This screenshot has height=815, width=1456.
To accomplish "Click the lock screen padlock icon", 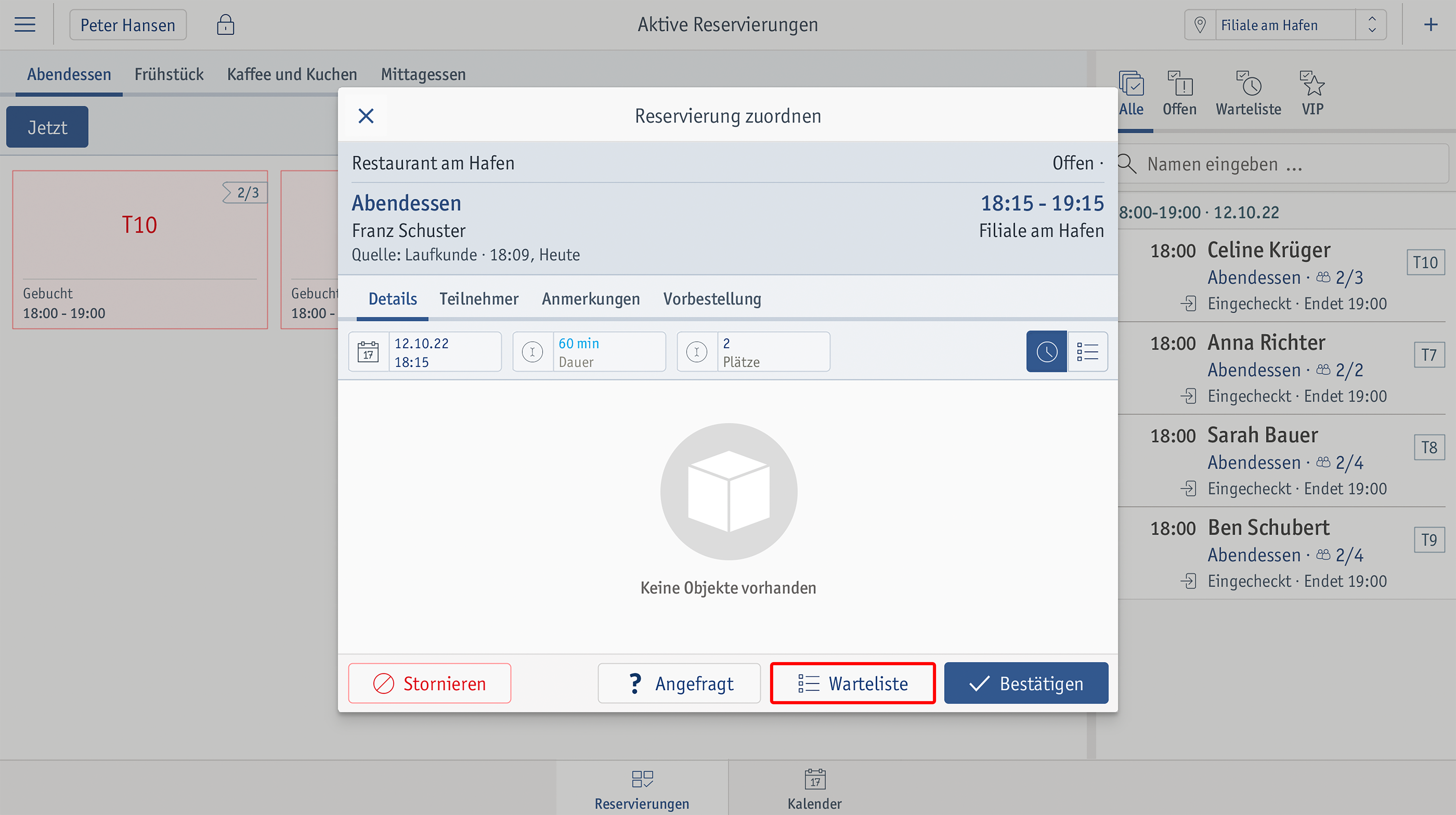I will pos(225,25).
